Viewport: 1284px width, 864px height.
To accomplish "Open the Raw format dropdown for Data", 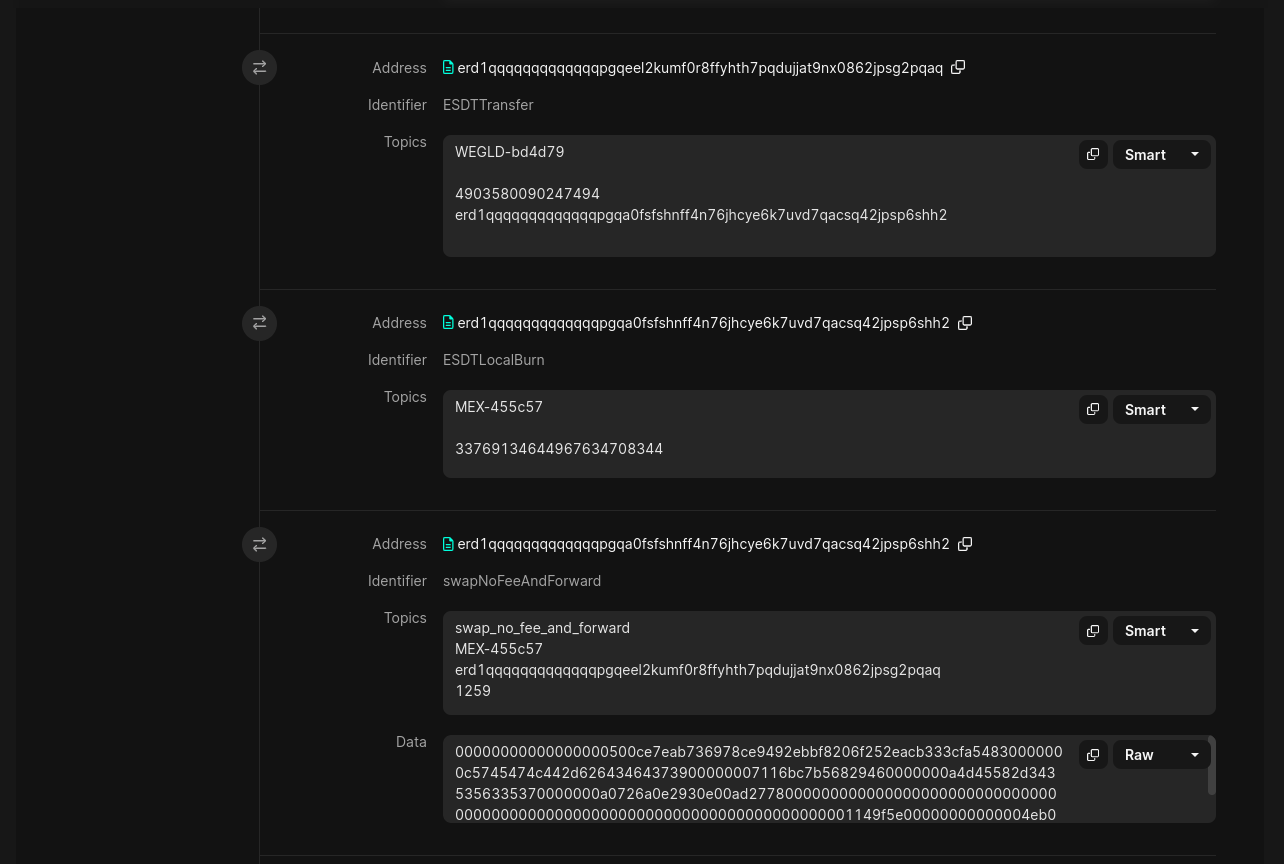I will tap(1162, 755).
